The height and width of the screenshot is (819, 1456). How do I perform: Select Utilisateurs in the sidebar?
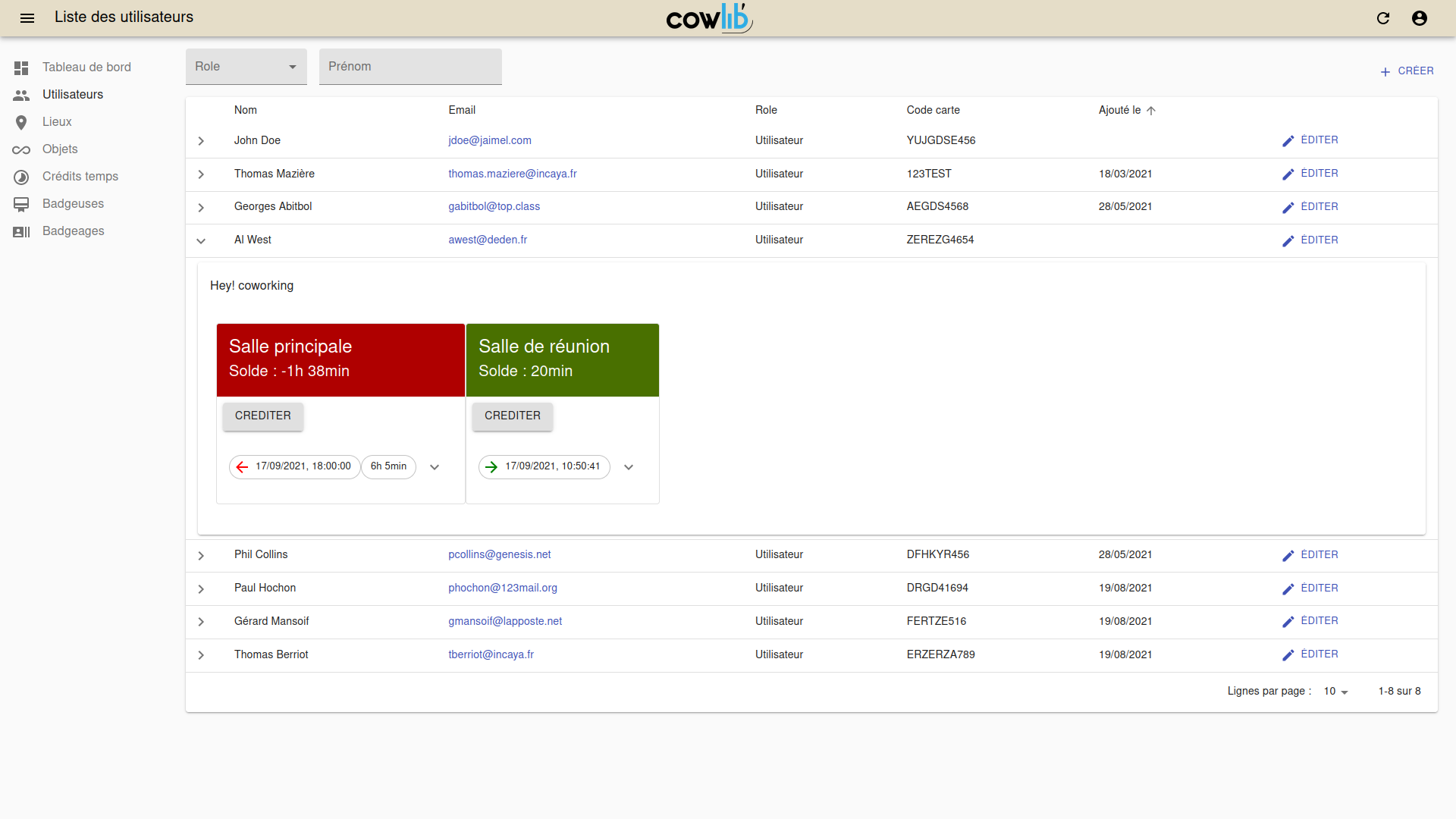pos(73,95)
